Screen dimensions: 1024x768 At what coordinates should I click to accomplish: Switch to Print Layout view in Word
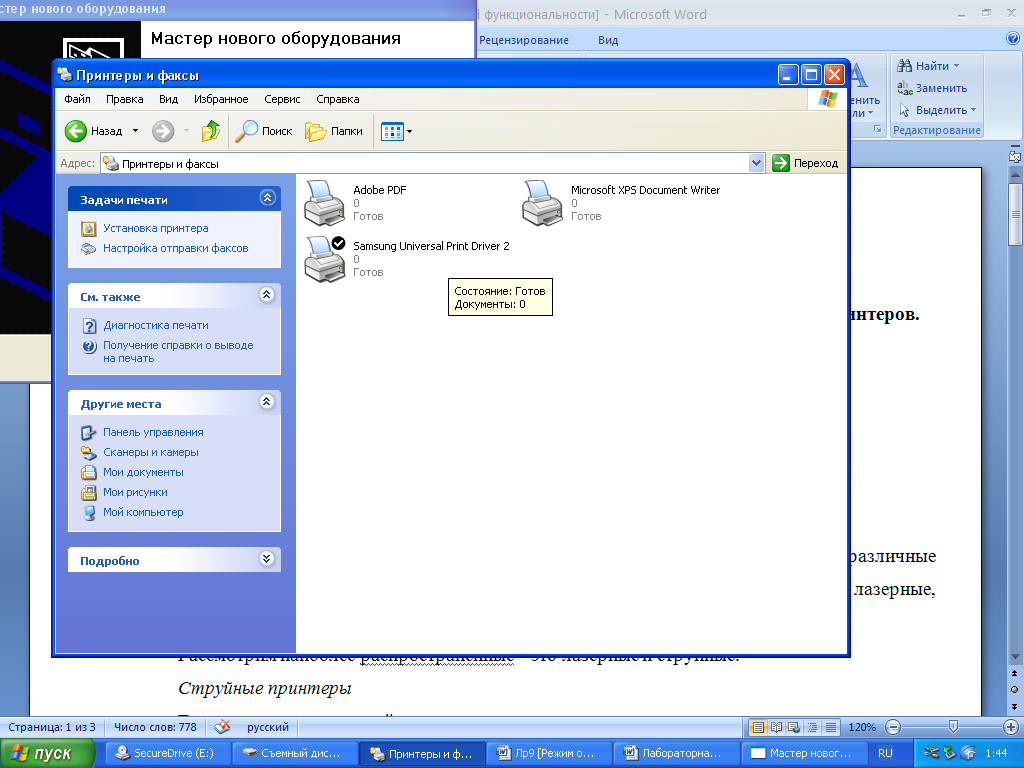[758, 727]
